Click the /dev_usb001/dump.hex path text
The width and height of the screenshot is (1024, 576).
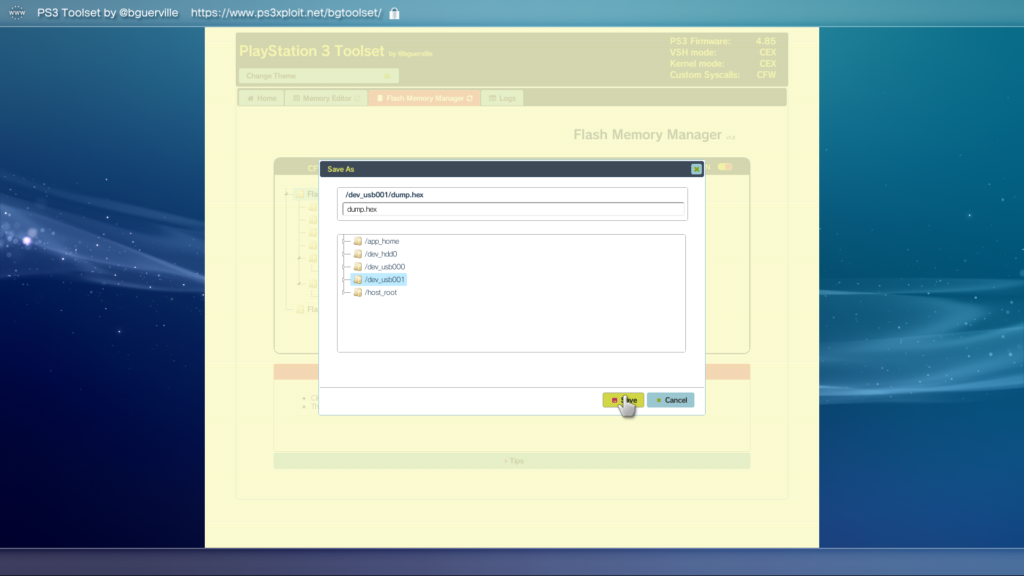[x=384, y=195]
